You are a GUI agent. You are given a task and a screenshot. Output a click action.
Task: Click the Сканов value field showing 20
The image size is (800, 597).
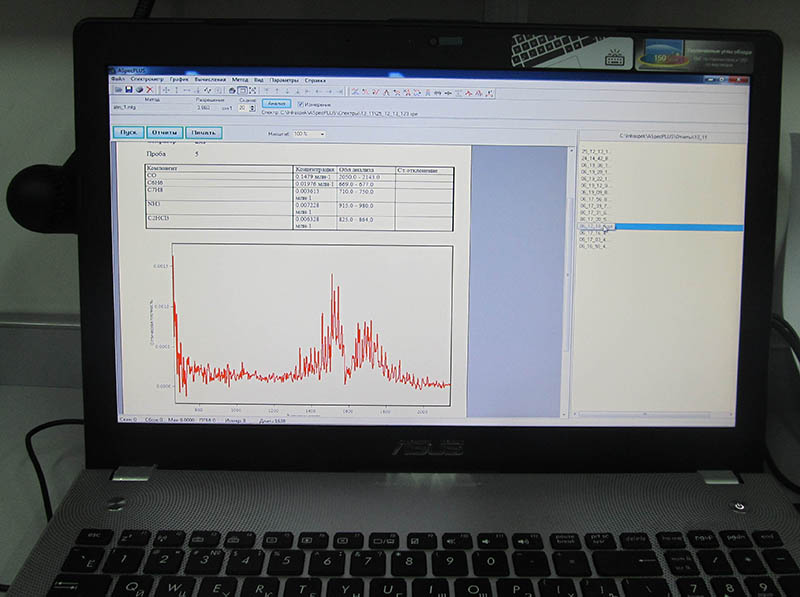click(x=243, y=108)
